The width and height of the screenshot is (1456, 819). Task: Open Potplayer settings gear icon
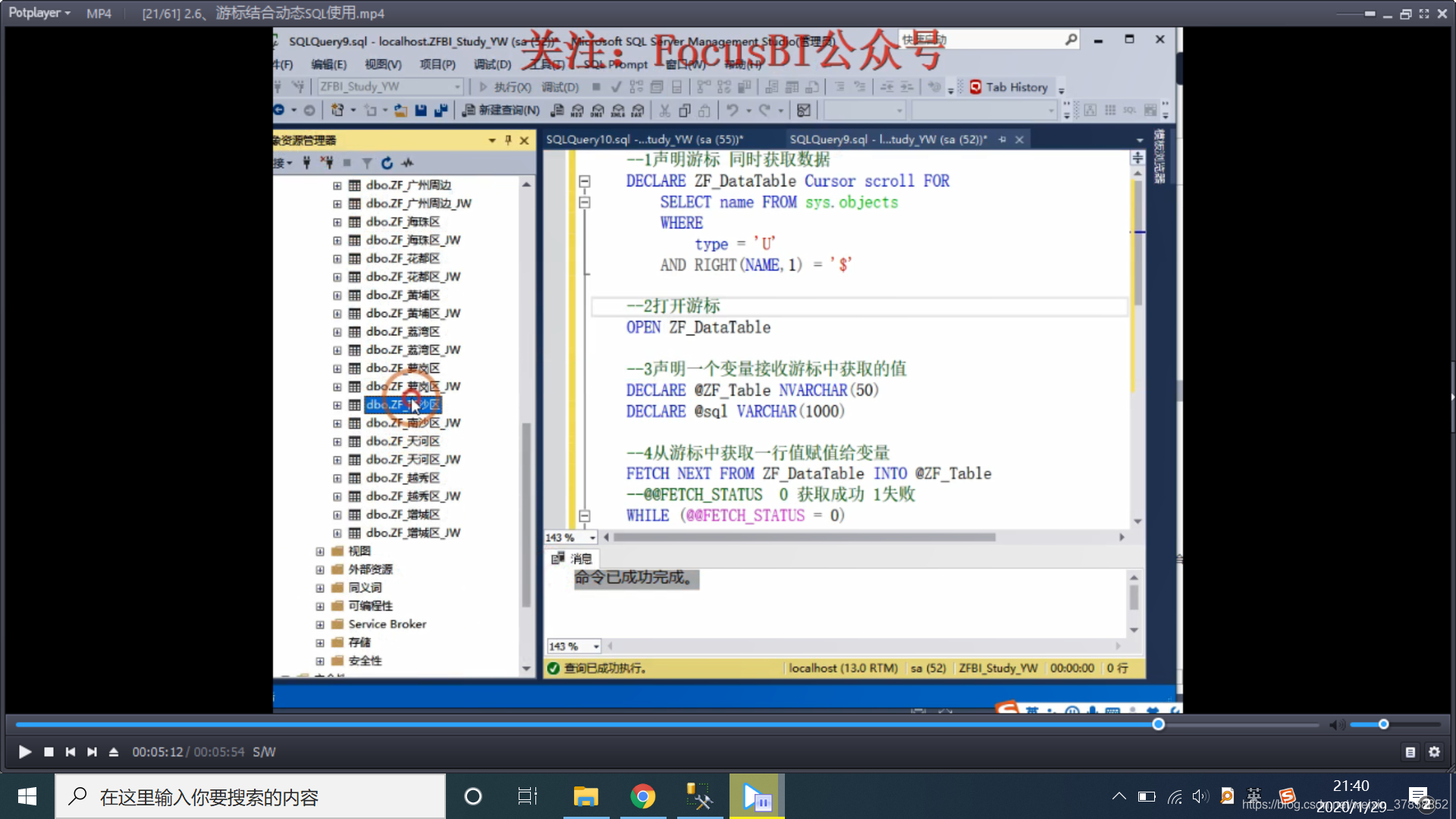(x=1434, y=752)
